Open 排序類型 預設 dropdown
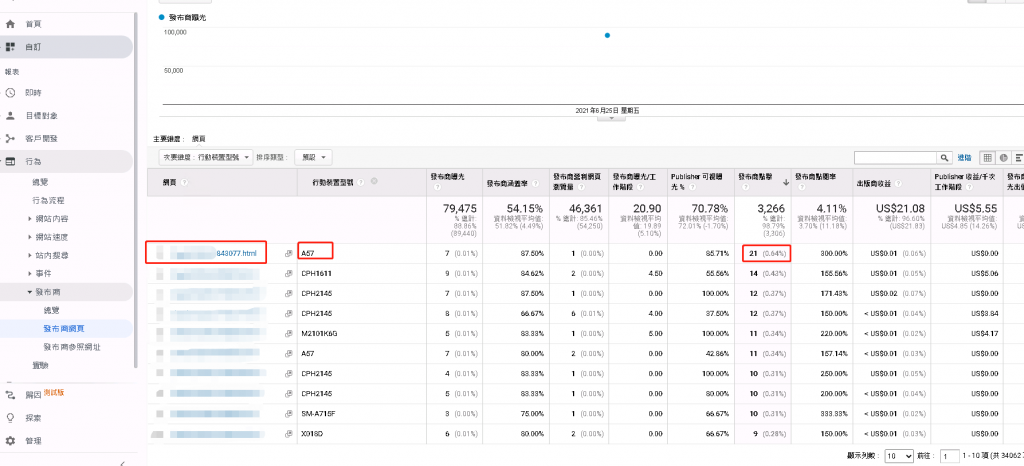 313,157
